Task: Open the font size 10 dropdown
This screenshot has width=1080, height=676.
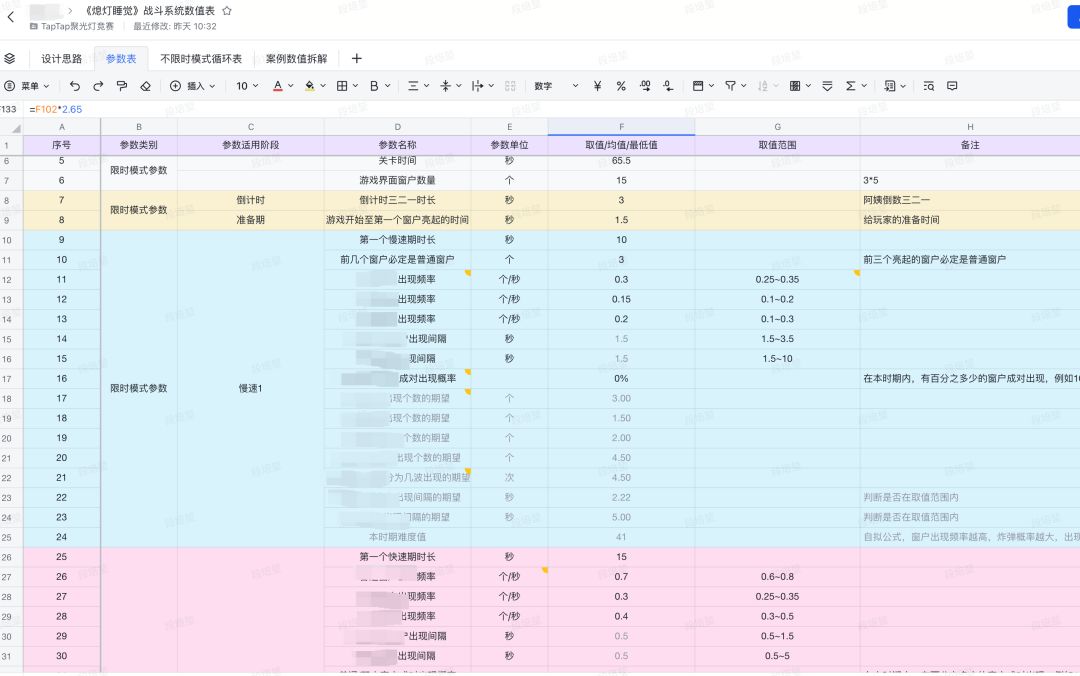Action: [x=247, y=86]
